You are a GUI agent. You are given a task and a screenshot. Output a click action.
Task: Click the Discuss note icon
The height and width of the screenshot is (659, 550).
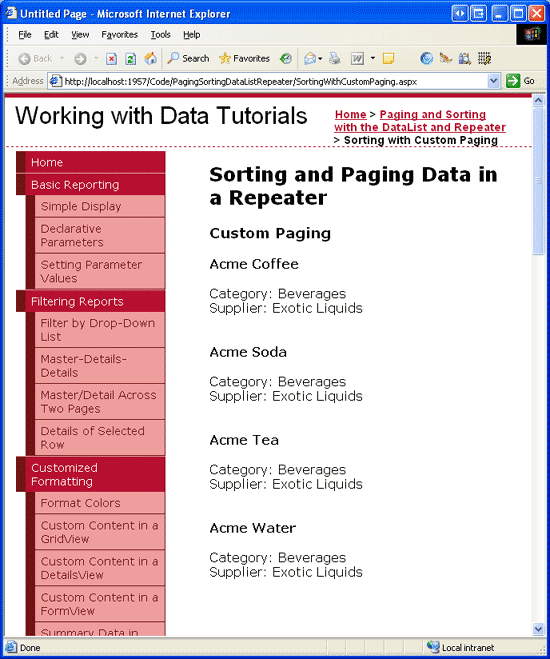coord(389,58)
